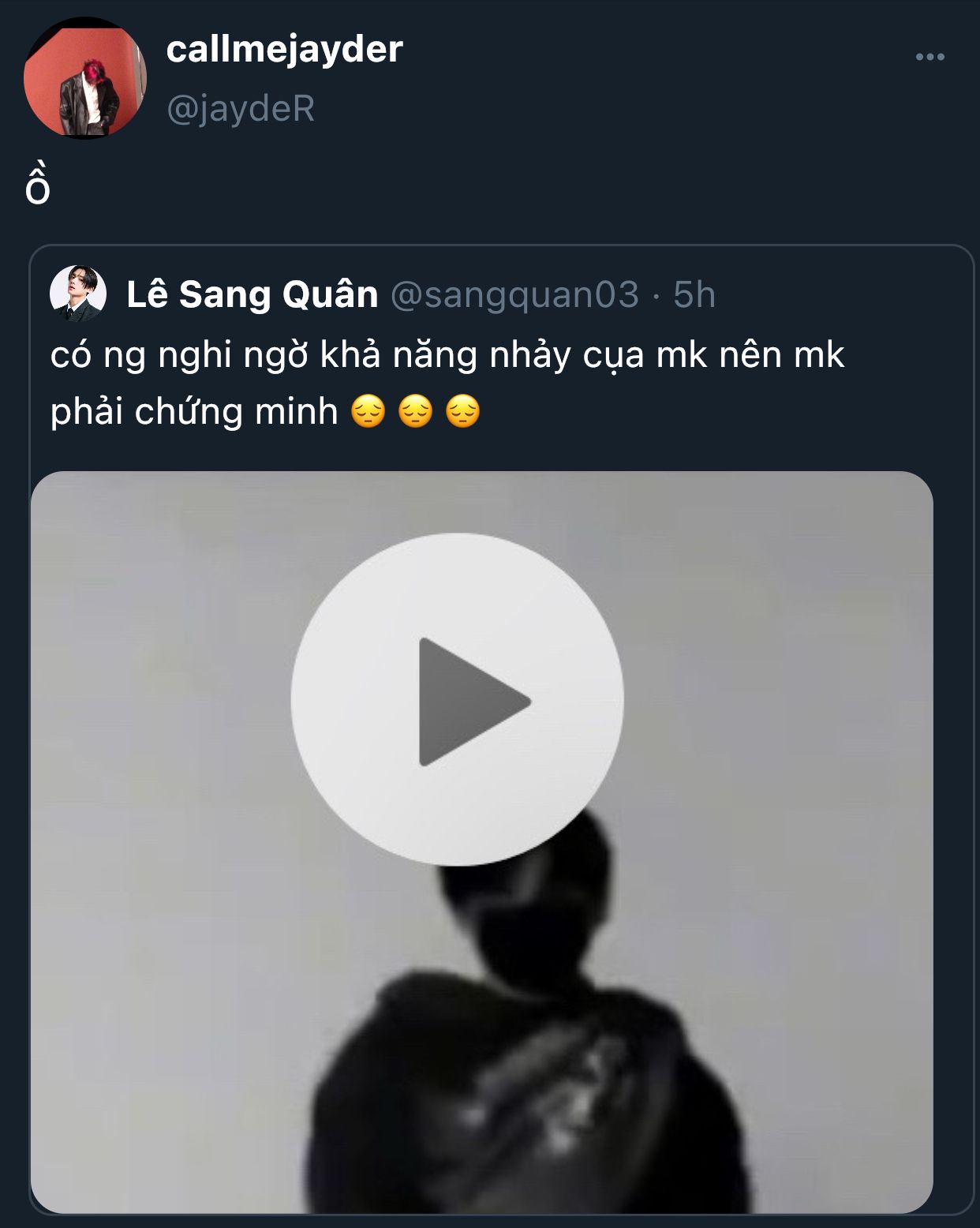Click the last pensive face emoji
Viewport: 980px width, 1228px height.
(463, 412)
